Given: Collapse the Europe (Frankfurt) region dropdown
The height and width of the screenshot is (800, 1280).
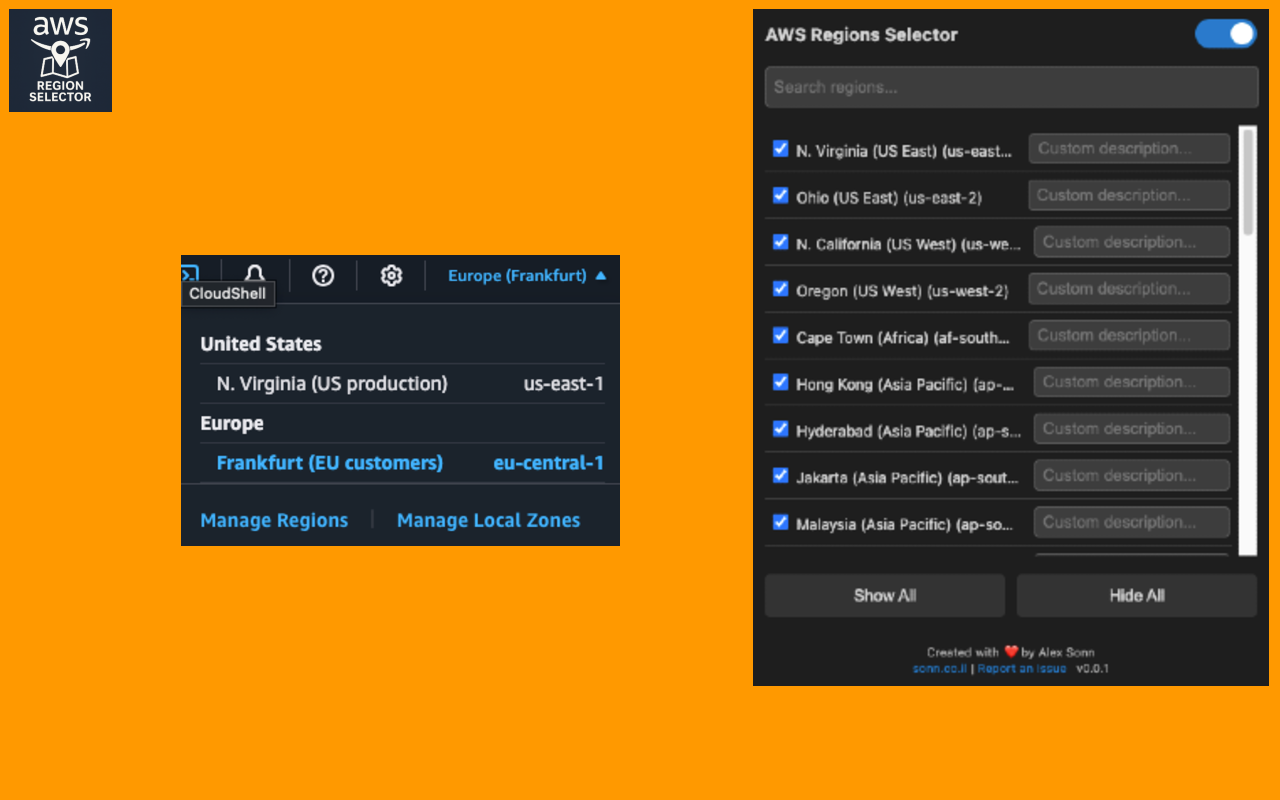Looking at the screenshot, I should tap(527, 275).
